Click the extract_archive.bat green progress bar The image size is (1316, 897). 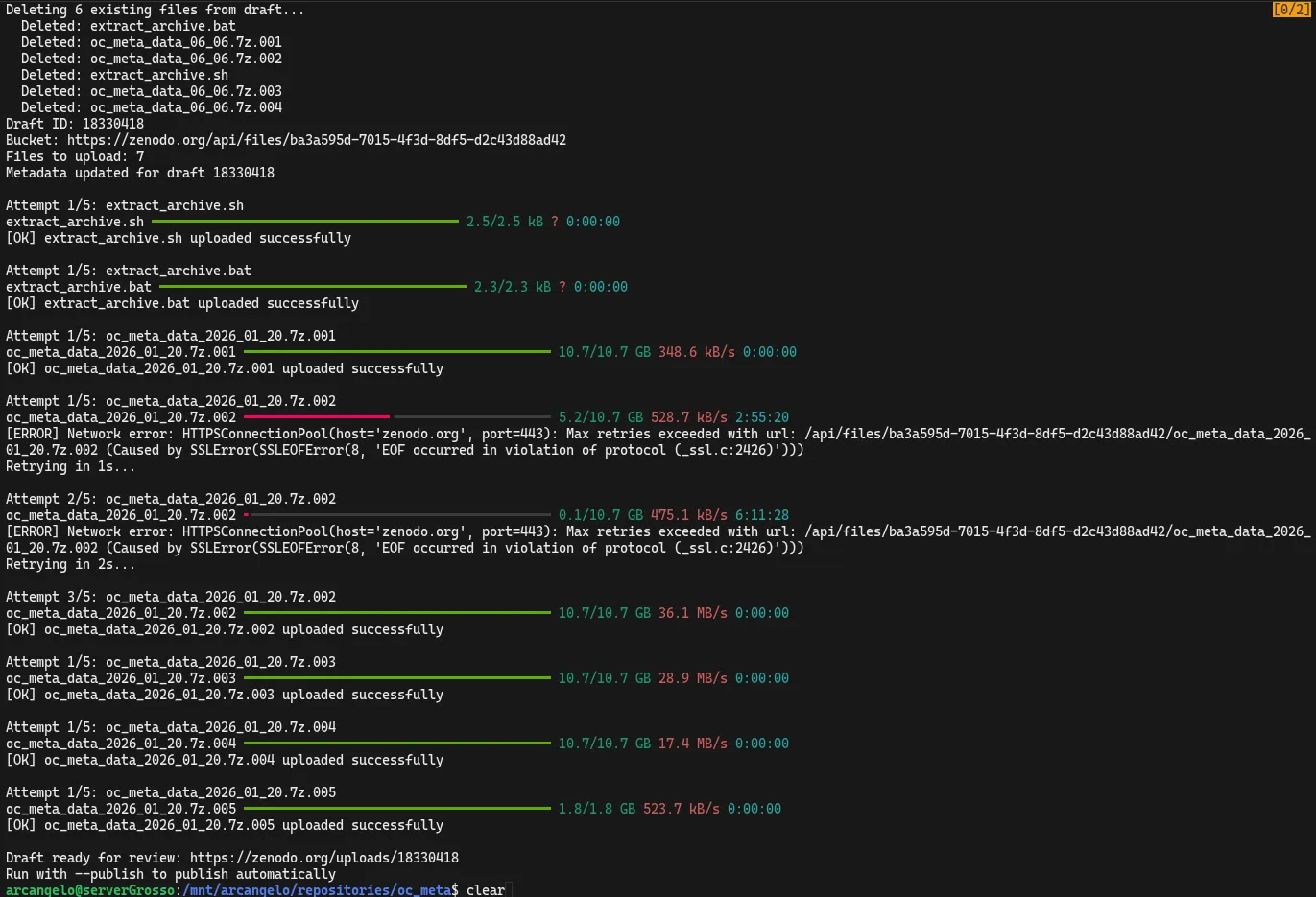point(313,287)
